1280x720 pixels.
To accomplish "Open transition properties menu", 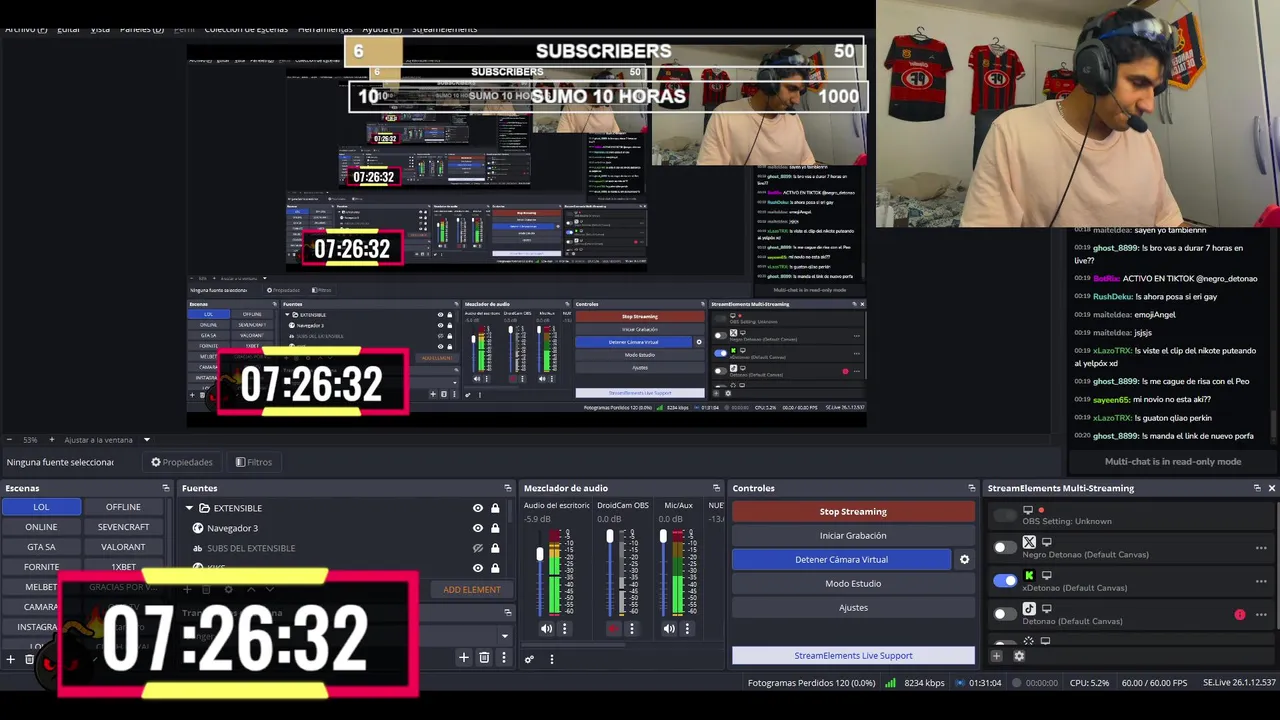I will coord(503,657).
